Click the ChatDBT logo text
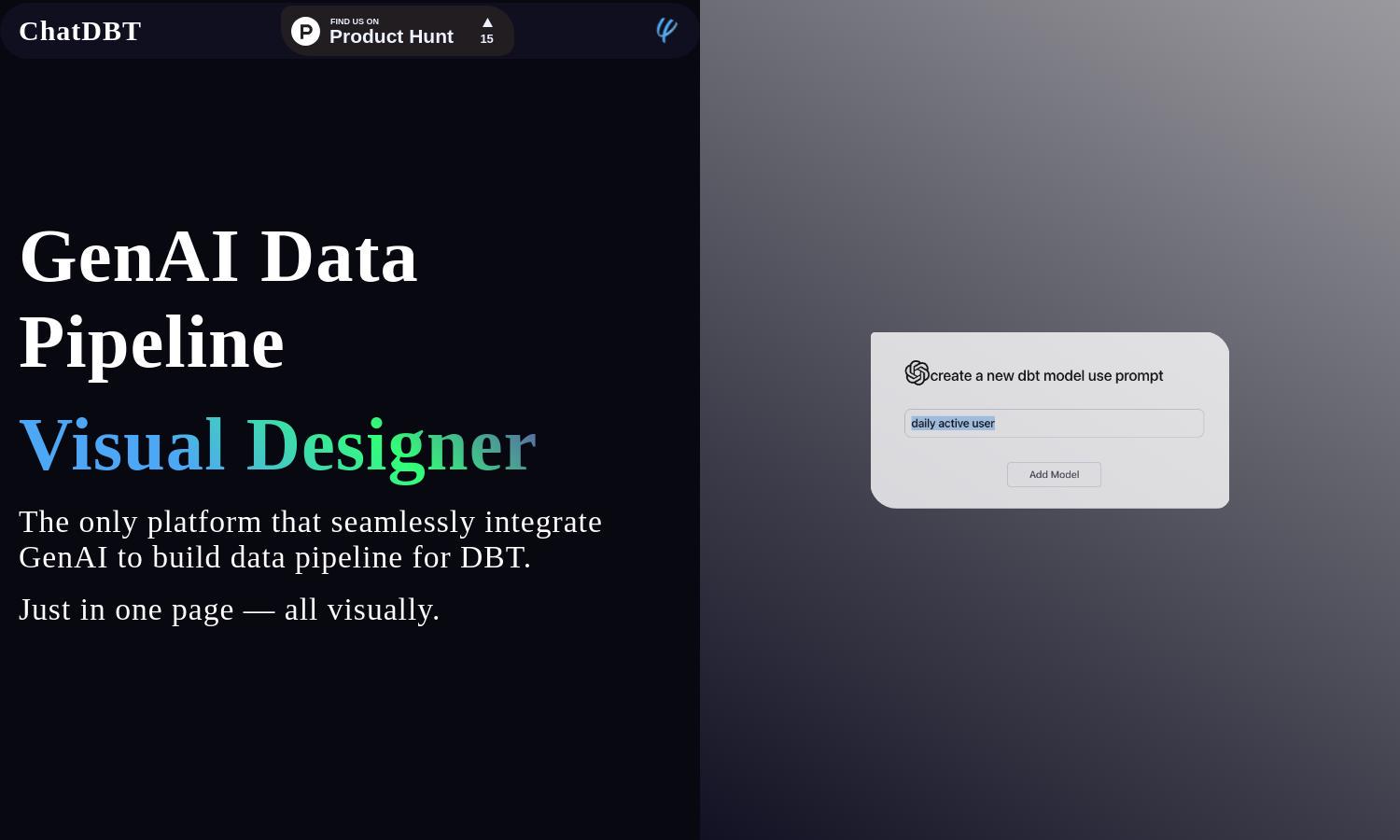1400x840 pixels. [80, 31]
